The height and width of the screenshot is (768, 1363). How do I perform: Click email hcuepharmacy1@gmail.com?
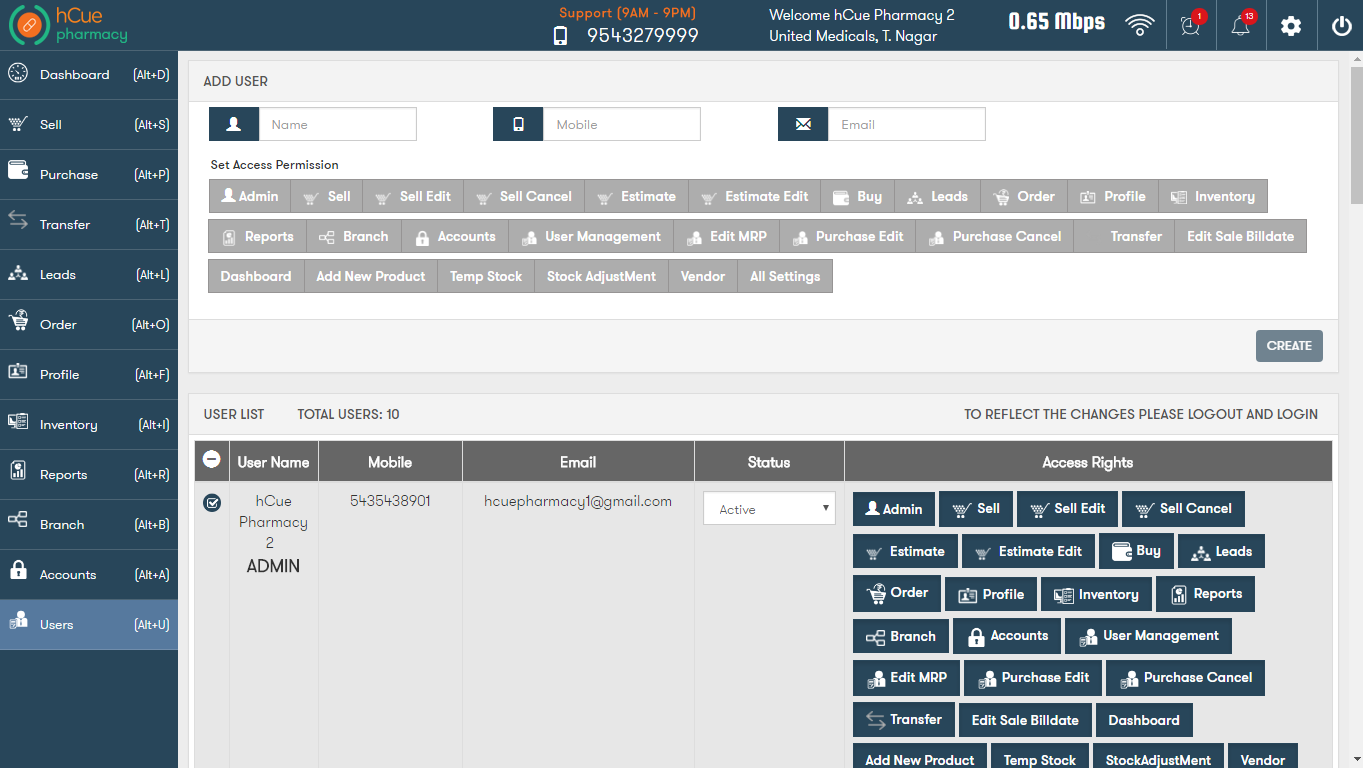pyautogui.click(x=578, y=501)
